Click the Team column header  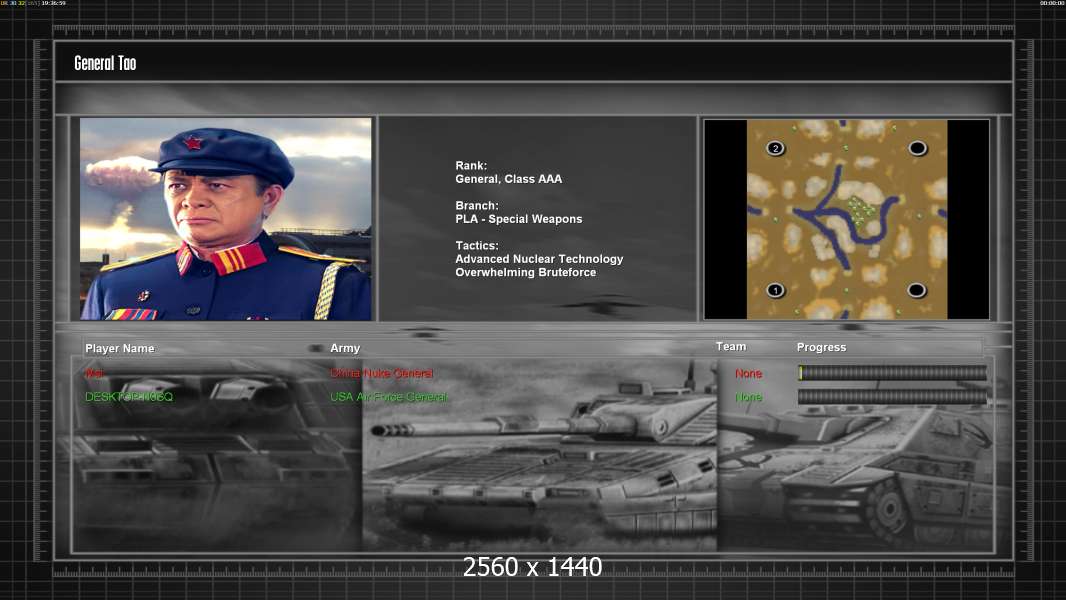[731, 346]
